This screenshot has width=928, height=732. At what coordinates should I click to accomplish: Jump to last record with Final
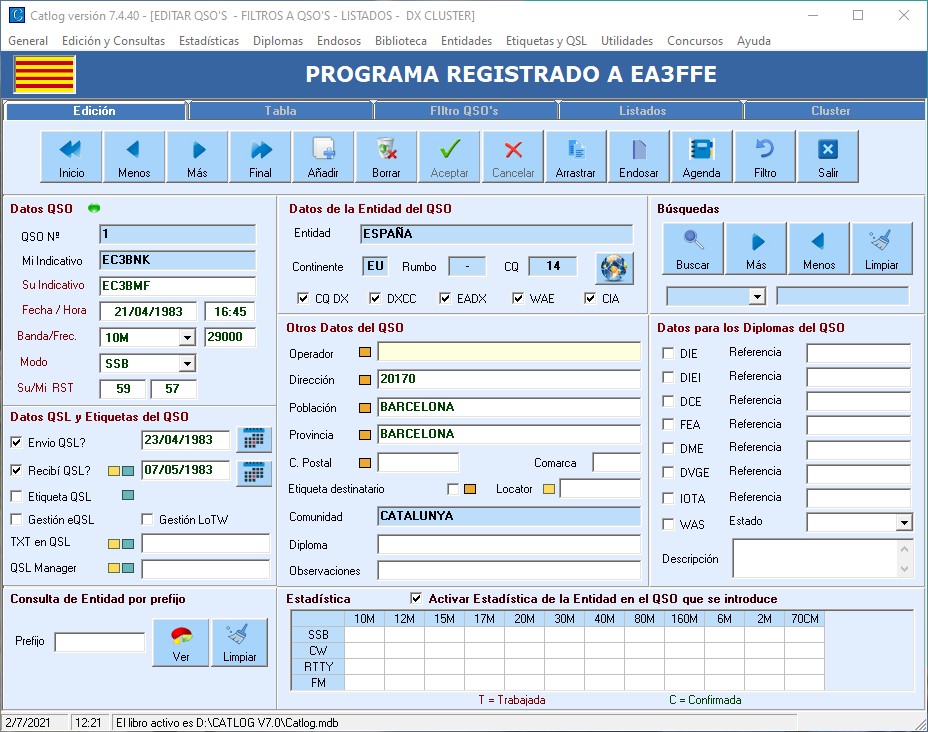pos(260,157)
